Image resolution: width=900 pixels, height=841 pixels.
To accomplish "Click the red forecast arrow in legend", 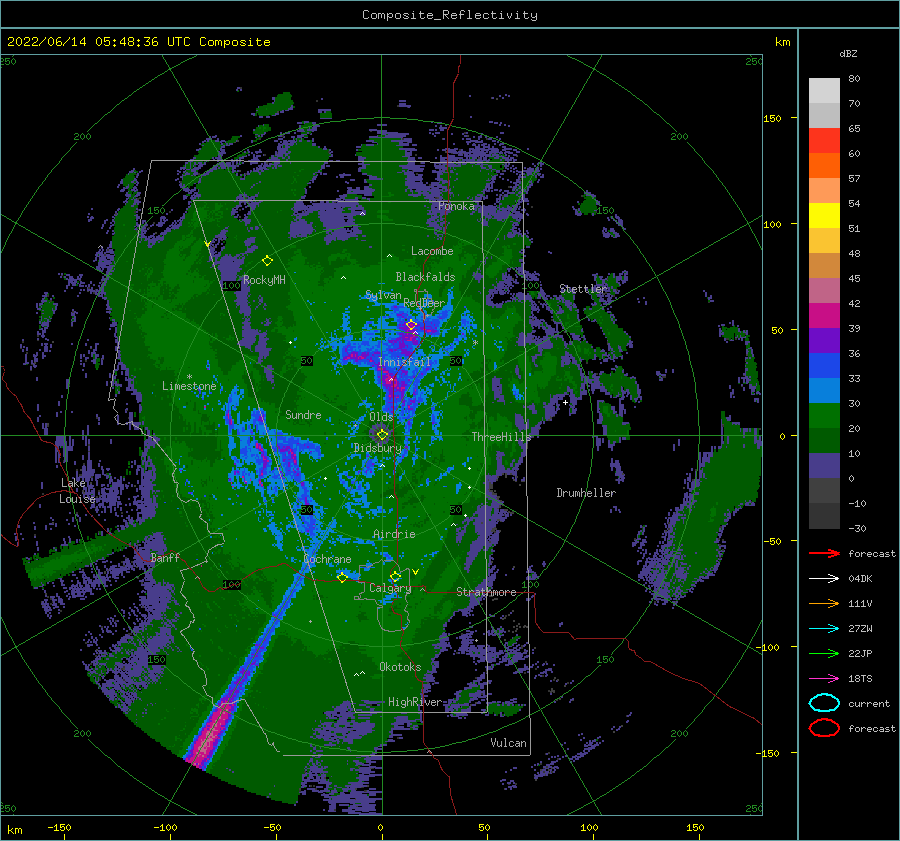I will (824, 553).
